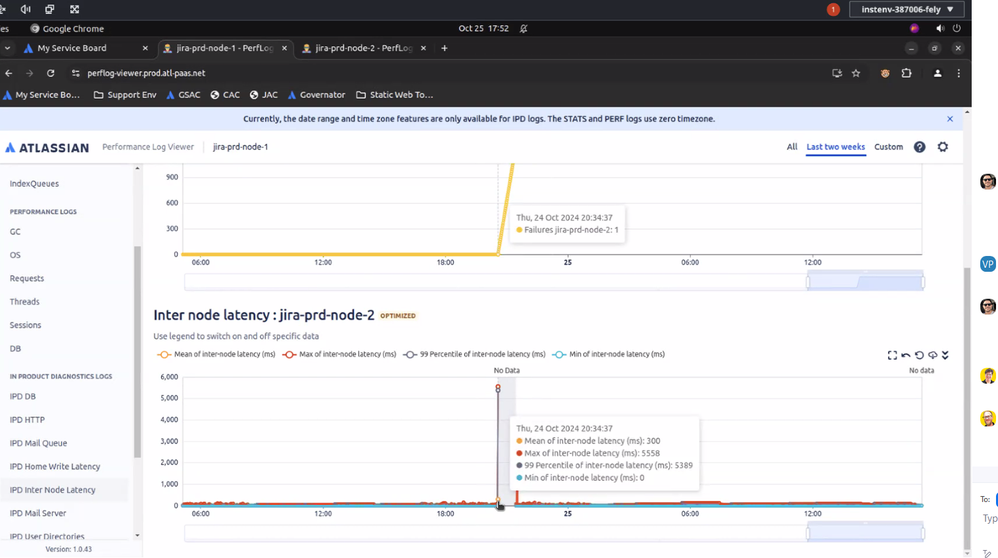
Task: Click the double chevron down icon in chart toolbar
Action: pyautogui.click(x=945, y=355)
